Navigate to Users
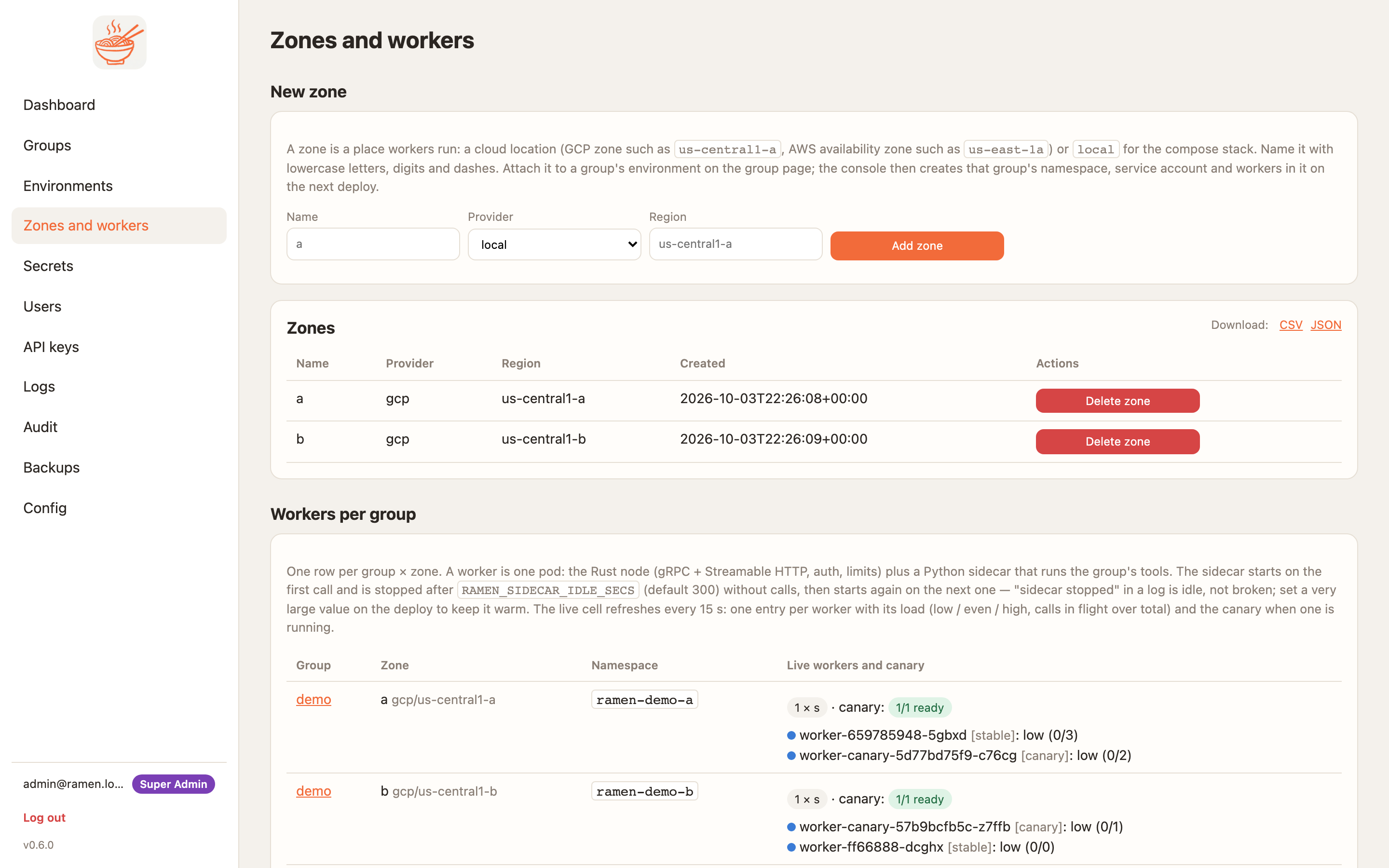This screenshot has height=868, width=1389. [42, 307]
